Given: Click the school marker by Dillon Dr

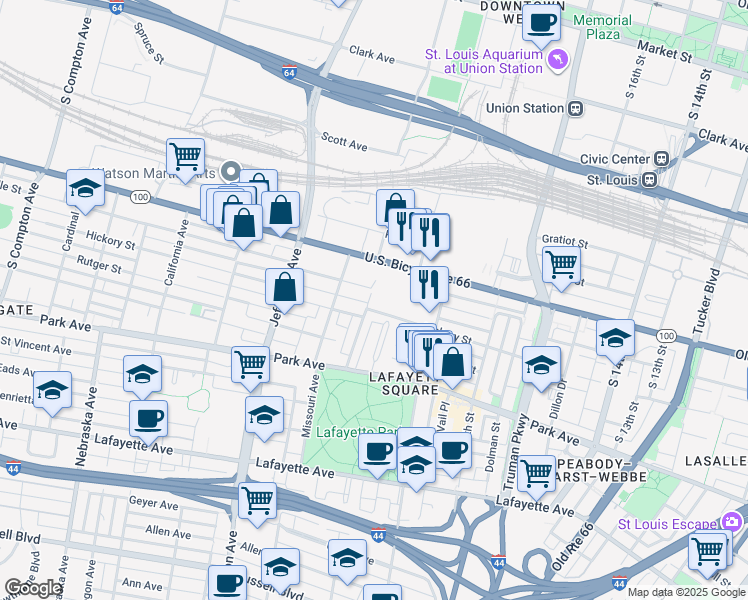Looking at the screenshot, I should click(541, 364).
